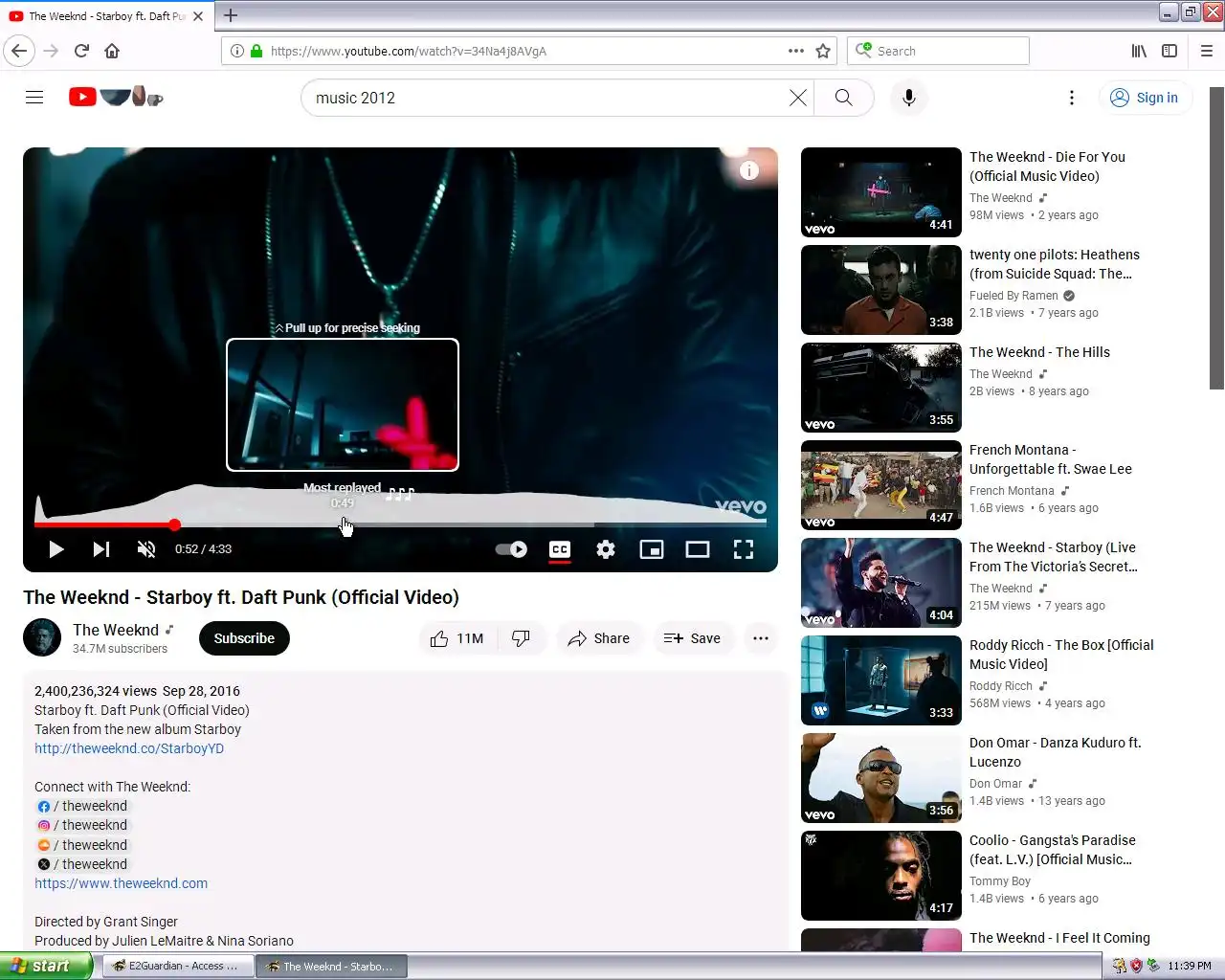
Task: Focus the browser Search box
Action: pyautogui.click(x=938, y=51)
